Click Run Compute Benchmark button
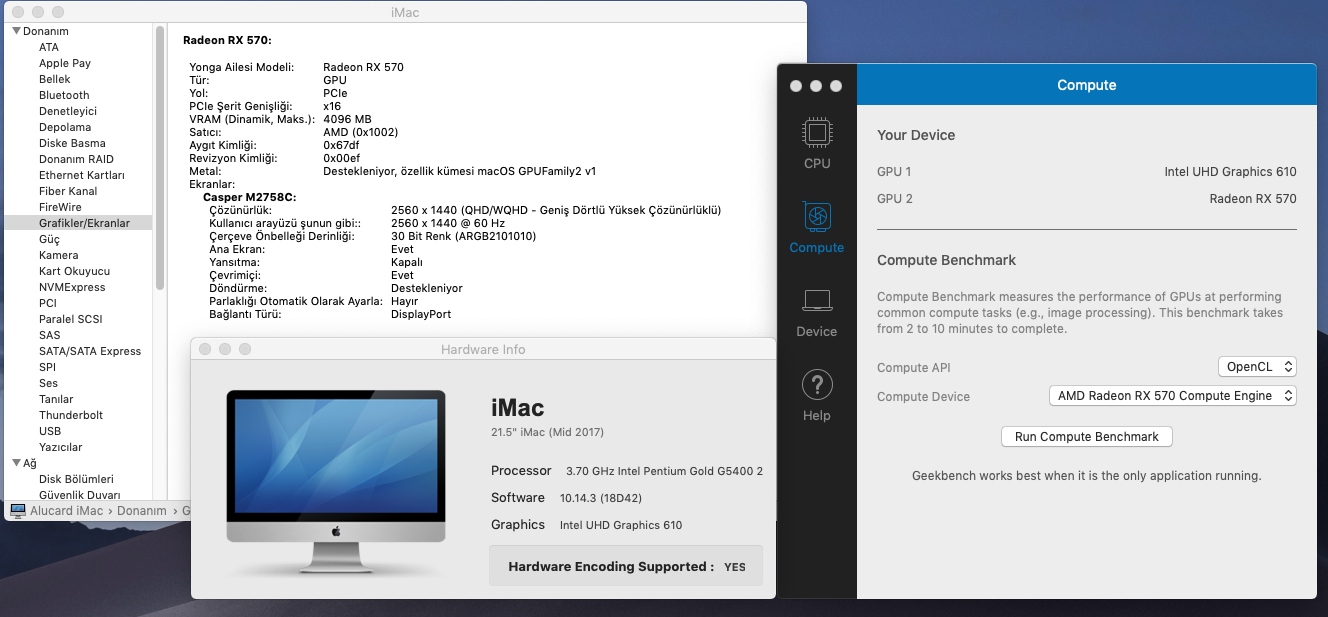This screenshot has width=1328, height=617. click(x=1086, y=437)
